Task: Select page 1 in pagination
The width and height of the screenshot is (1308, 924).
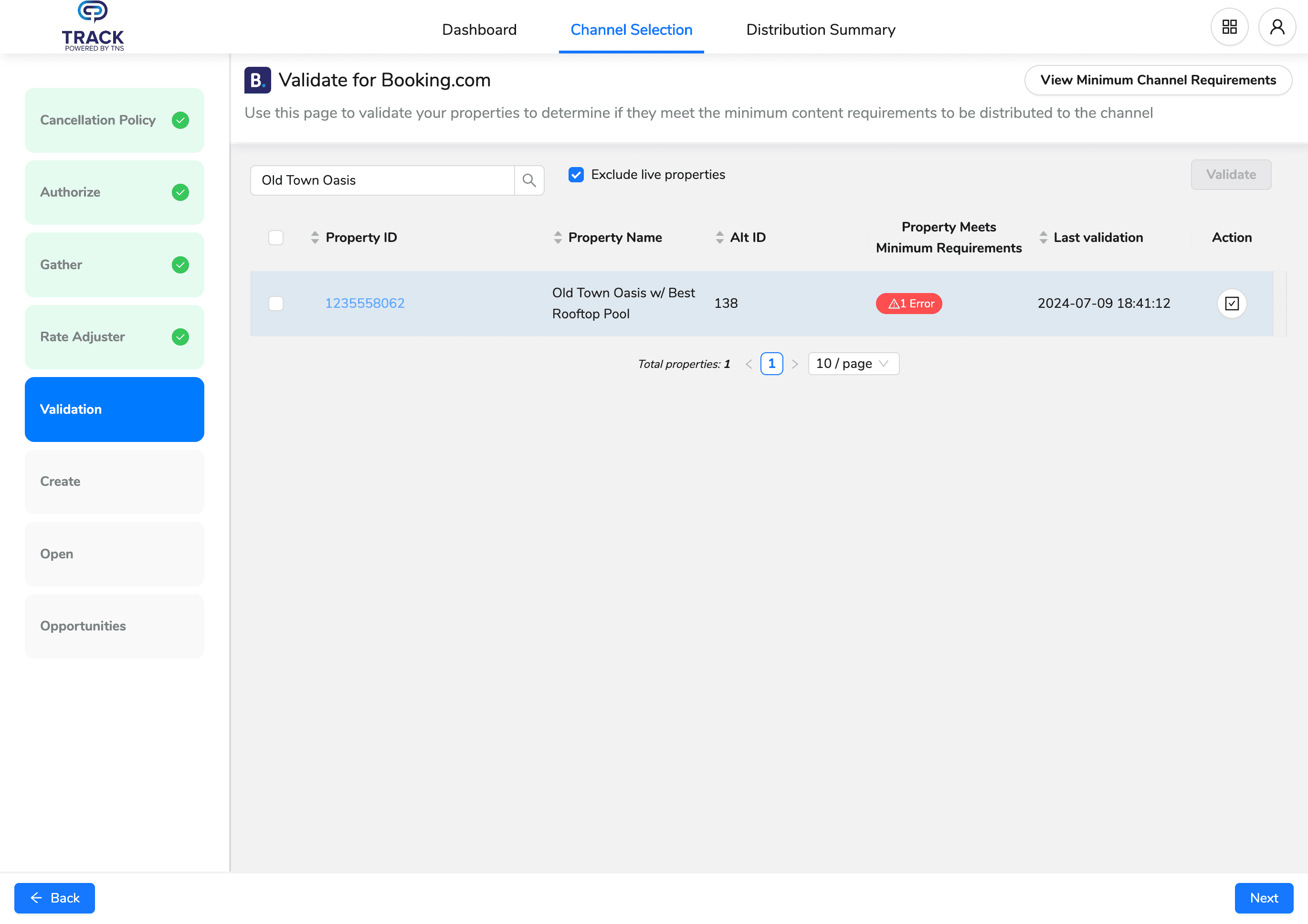Action: tap(771, 364)
